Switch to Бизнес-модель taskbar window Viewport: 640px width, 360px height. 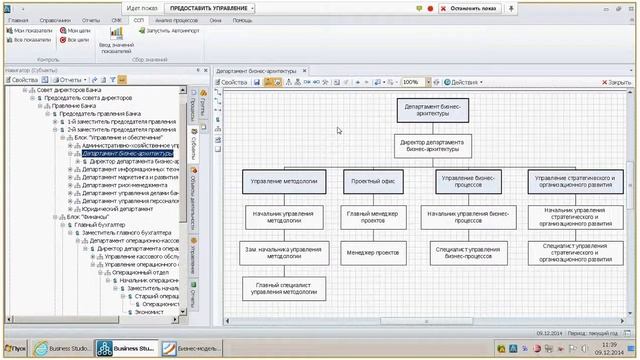click(x=191, y=349)
